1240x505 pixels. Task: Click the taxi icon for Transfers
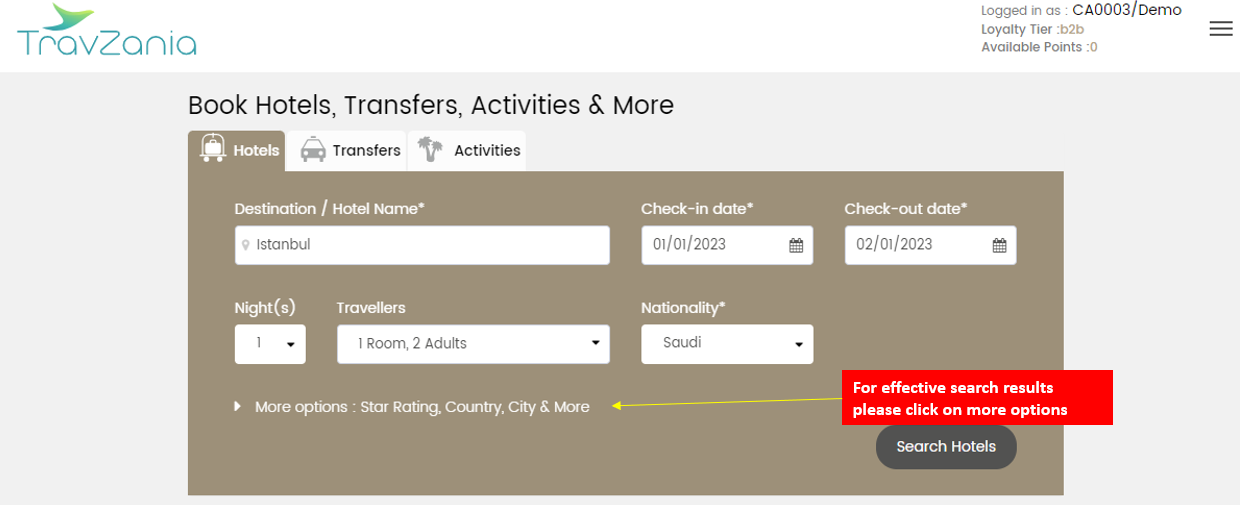click(313, 150)
